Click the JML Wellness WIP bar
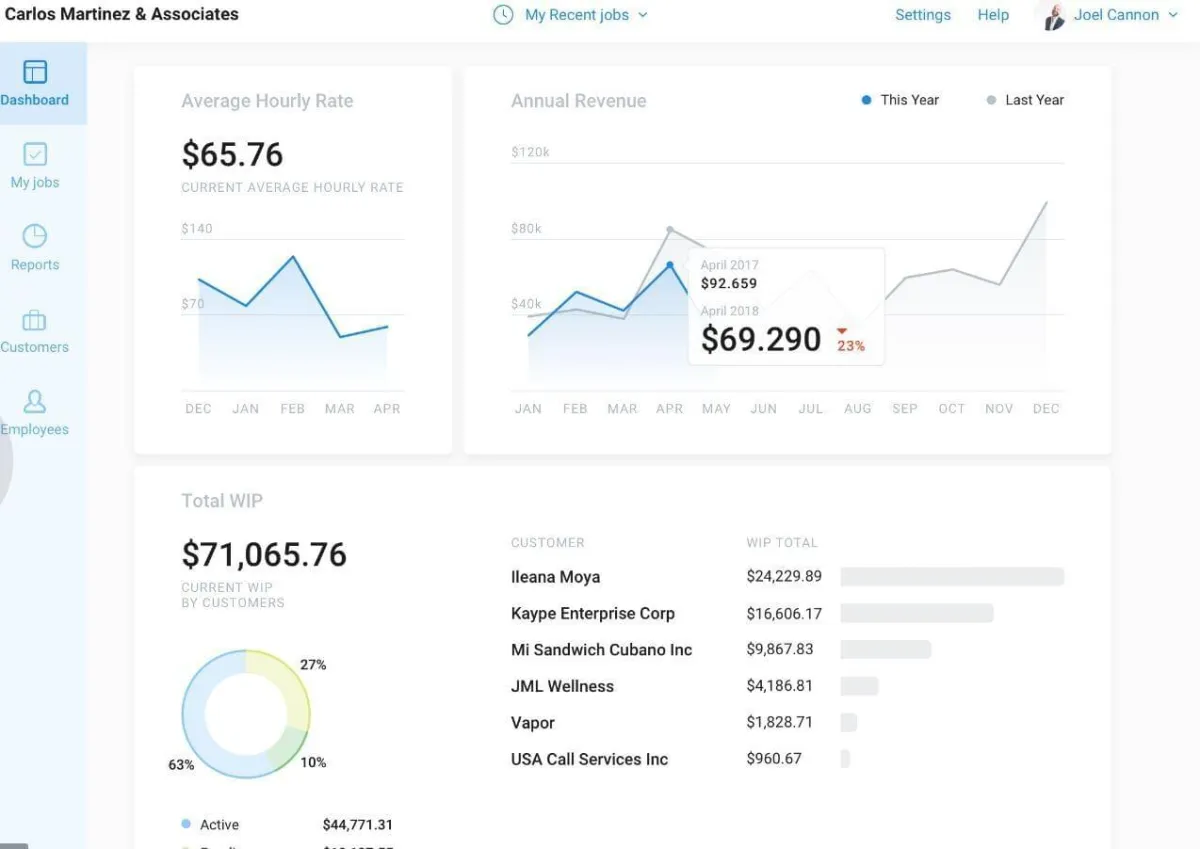 click(x=859, y=686)
